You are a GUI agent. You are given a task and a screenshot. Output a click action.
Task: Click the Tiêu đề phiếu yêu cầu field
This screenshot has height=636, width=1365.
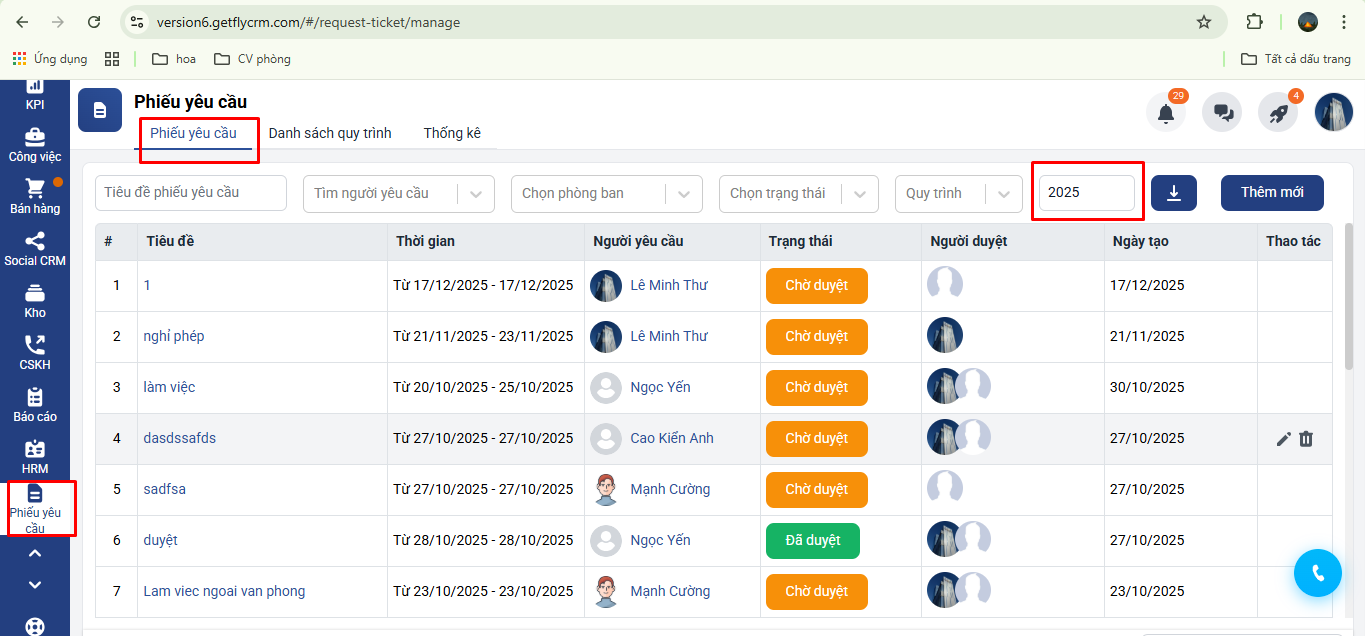tap(190, 193)
